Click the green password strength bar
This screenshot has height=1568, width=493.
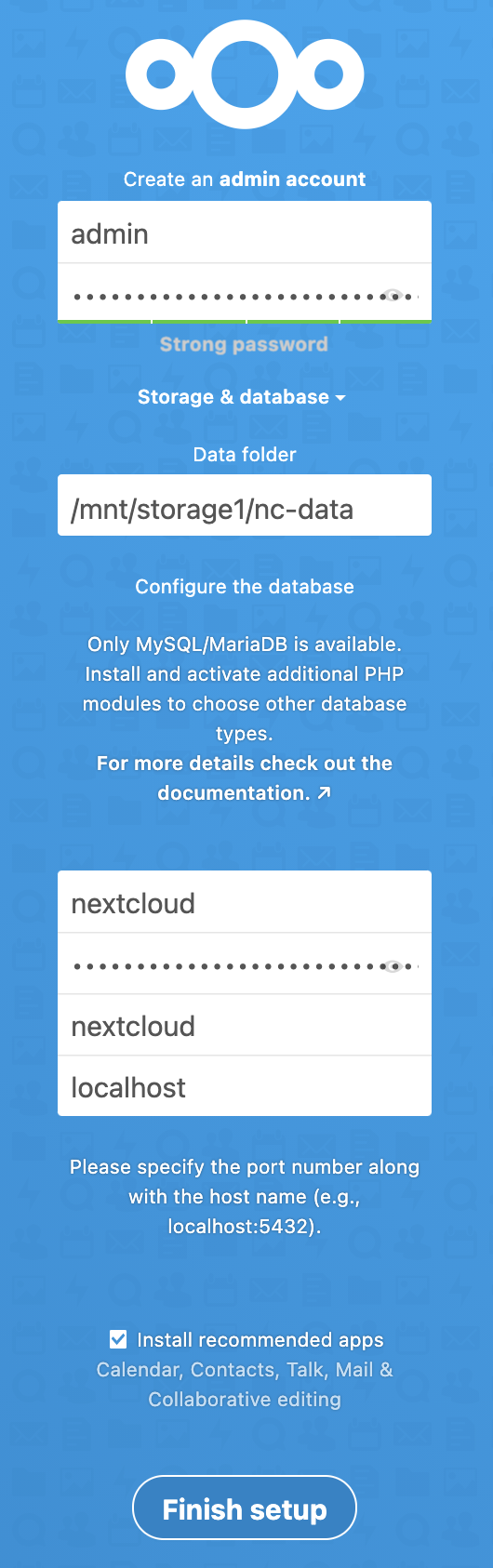245,321
